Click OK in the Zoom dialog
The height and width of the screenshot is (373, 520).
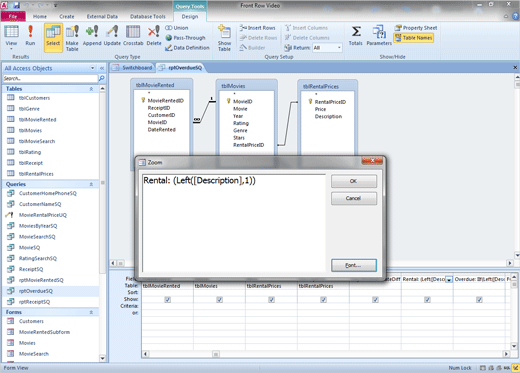pos(354,181)
